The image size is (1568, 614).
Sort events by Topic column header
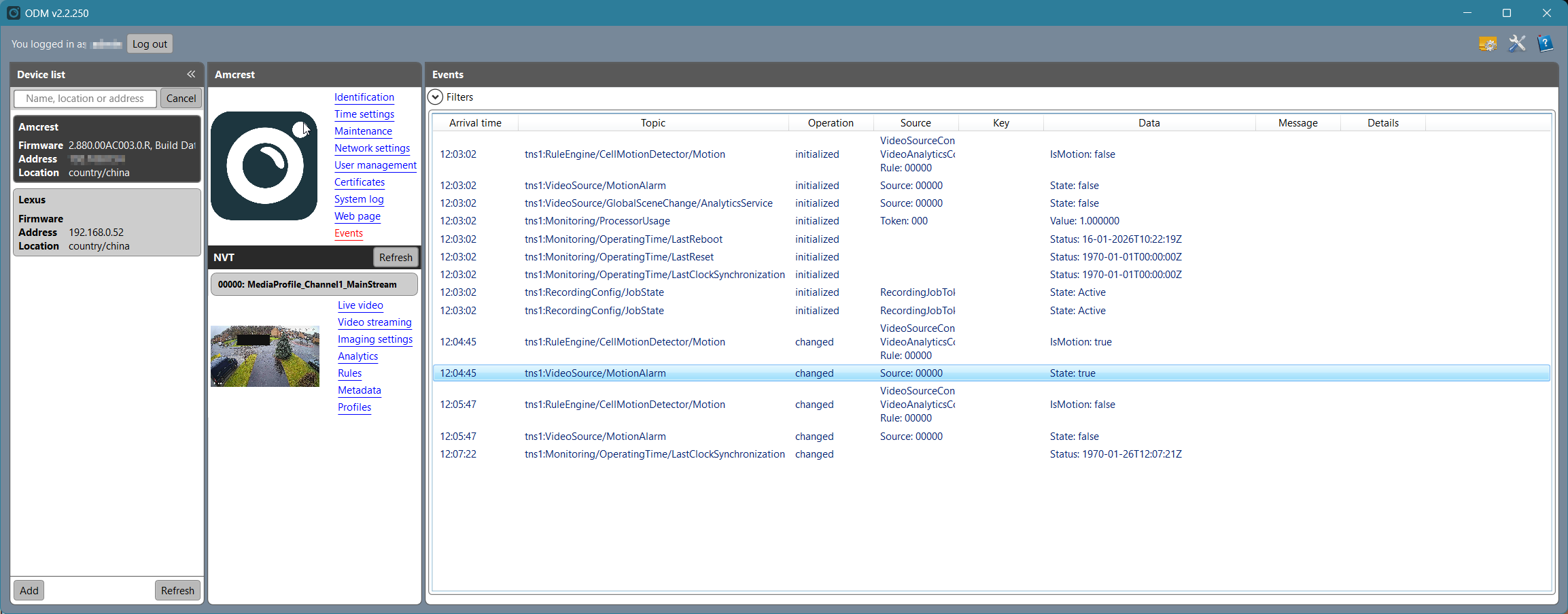point(653,123)
